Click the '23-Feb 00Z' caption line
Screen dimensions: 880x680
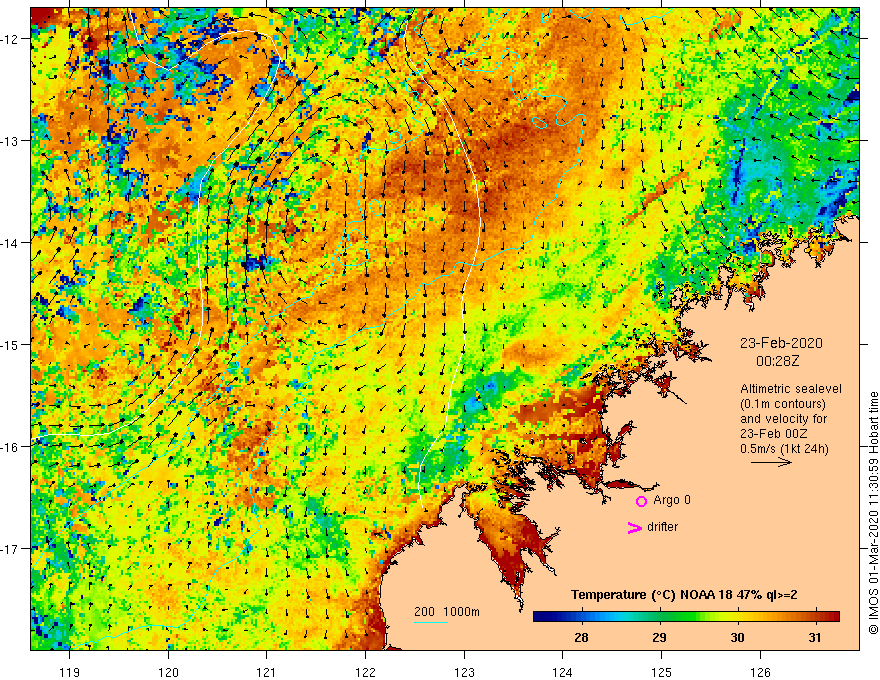(x=774, y=434)
